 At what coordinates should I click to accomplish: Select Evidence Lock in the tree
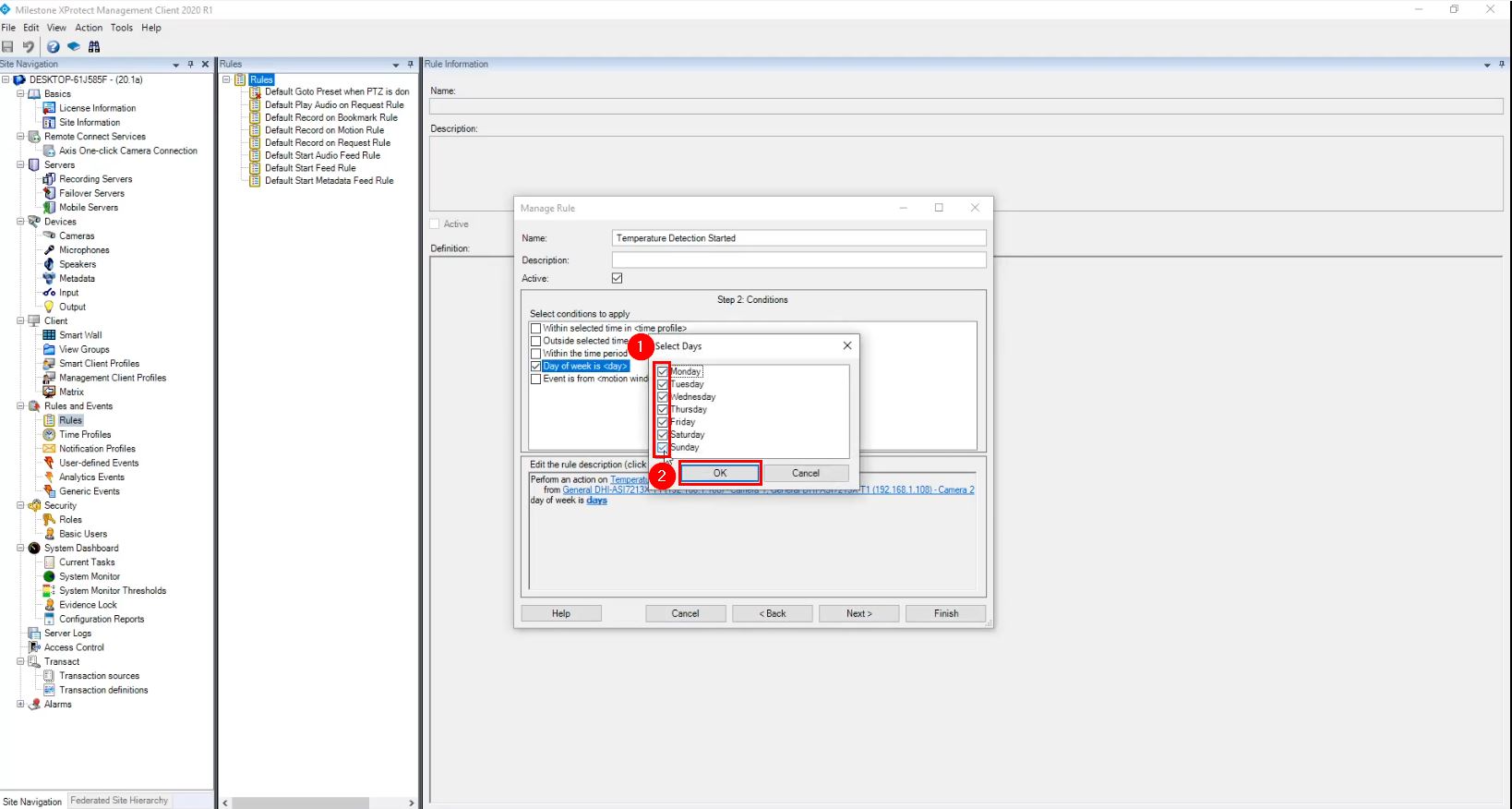88,605
